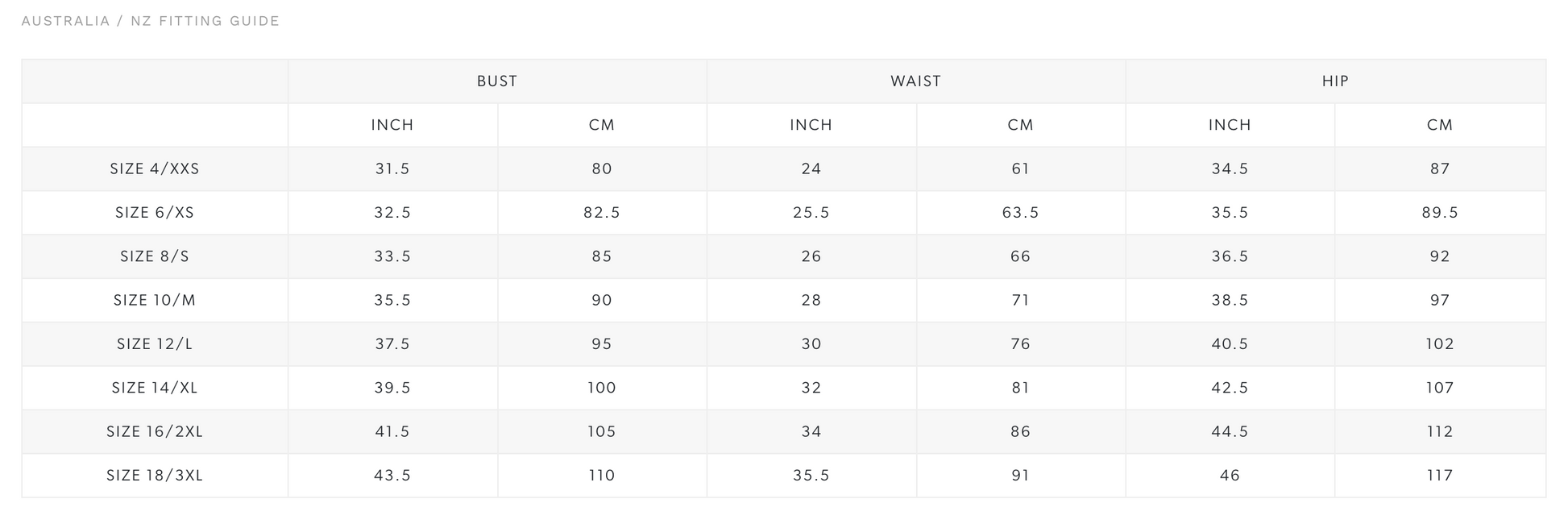Click the INCH subheader under WAIST

811,125
